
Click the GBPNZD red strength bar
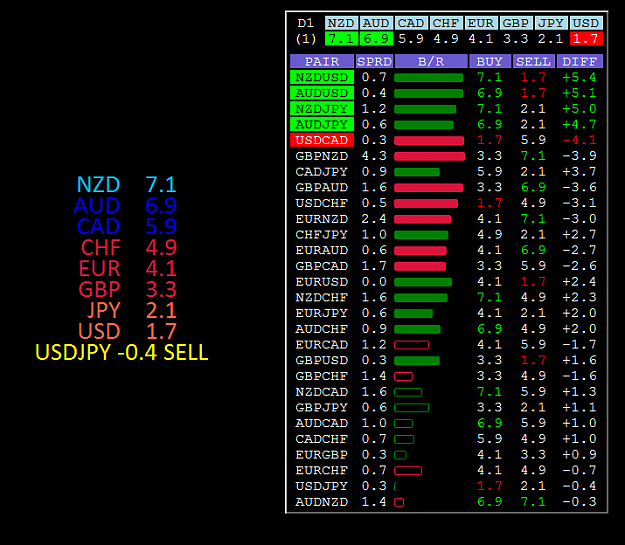pyautogui.click(x=429, y=156)
